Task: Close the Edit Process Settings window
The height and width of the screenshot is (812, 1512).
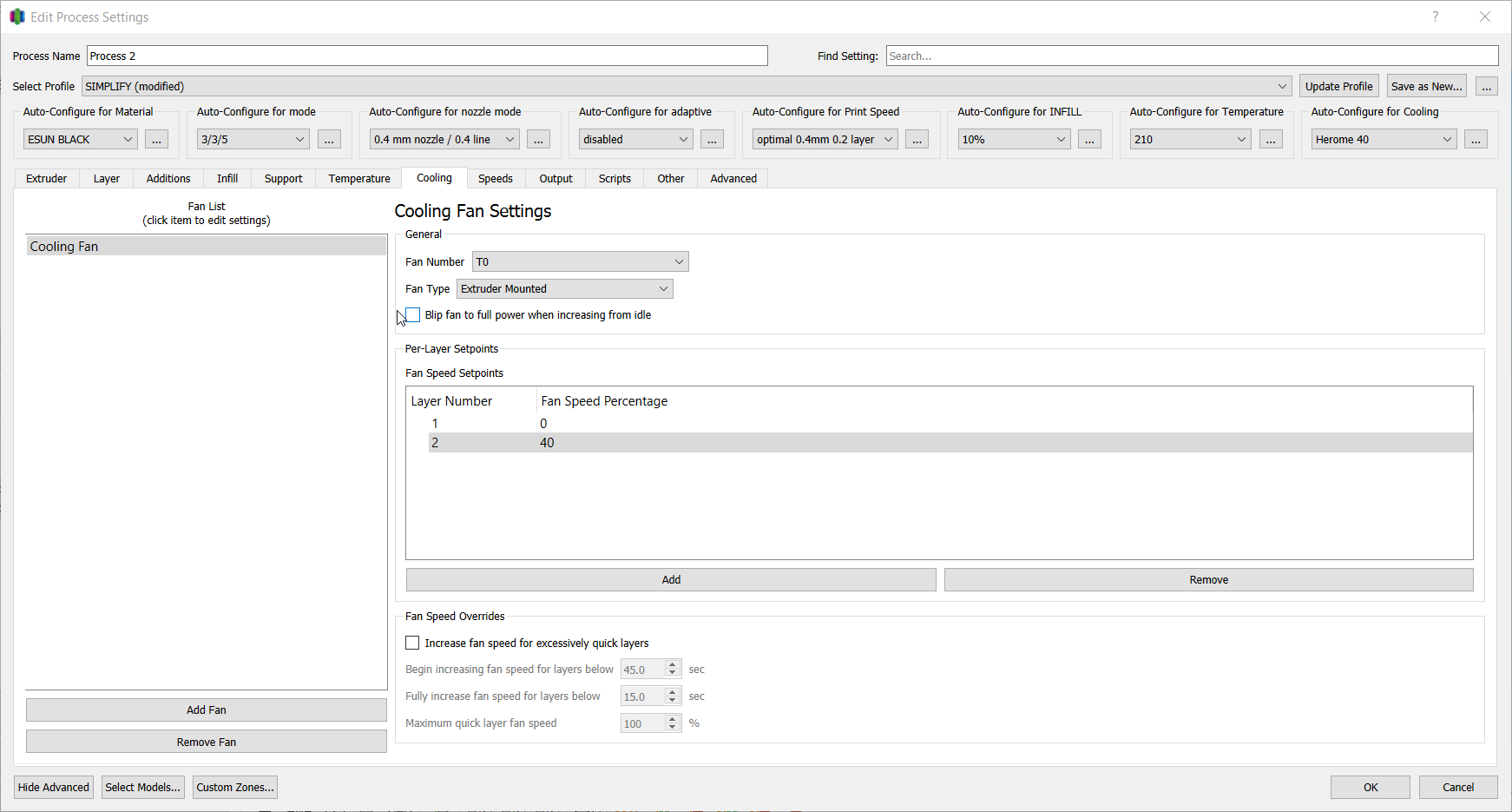Action: coord(1485,17)
